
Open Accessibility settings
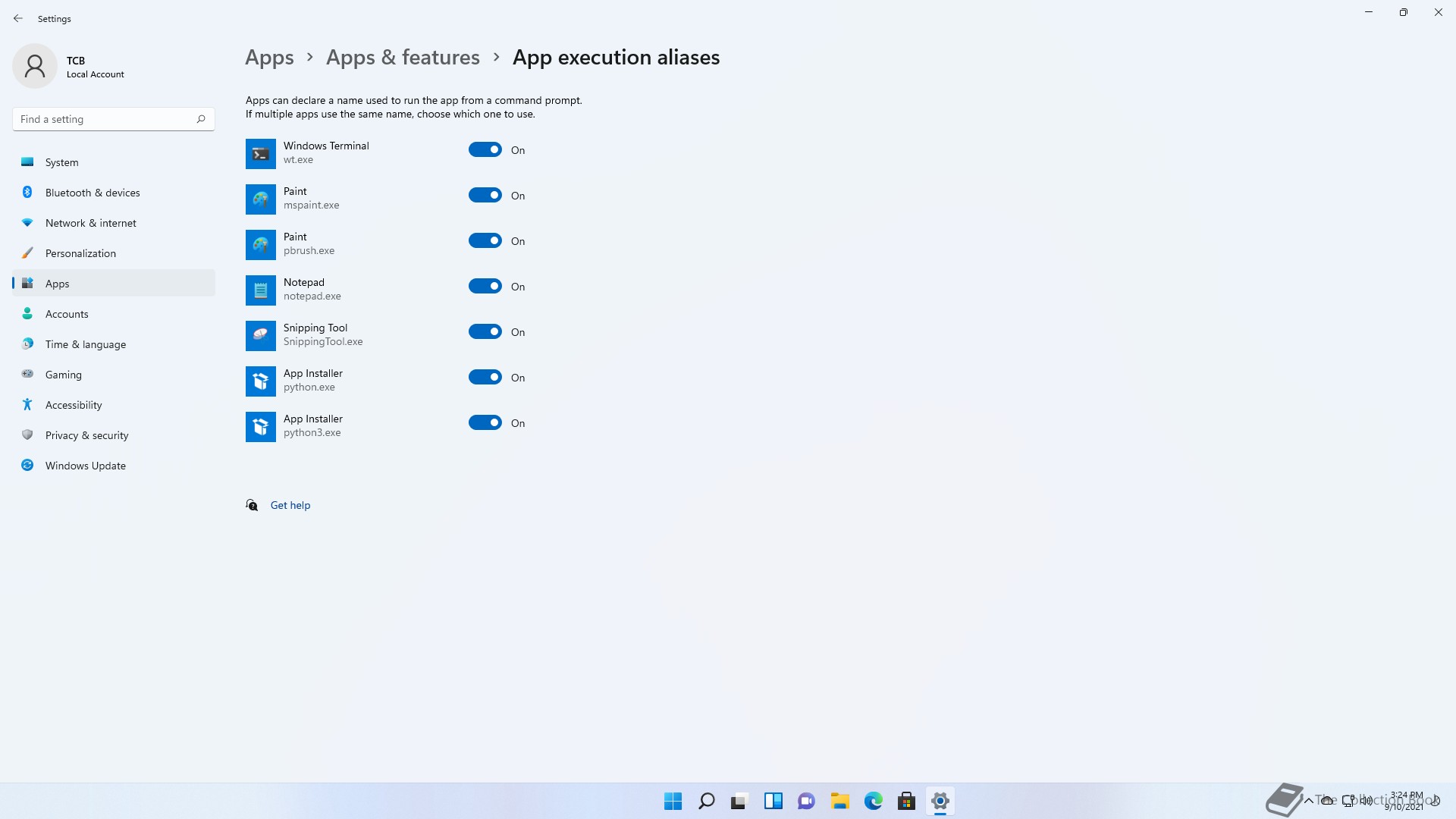[x=114, y=405]
